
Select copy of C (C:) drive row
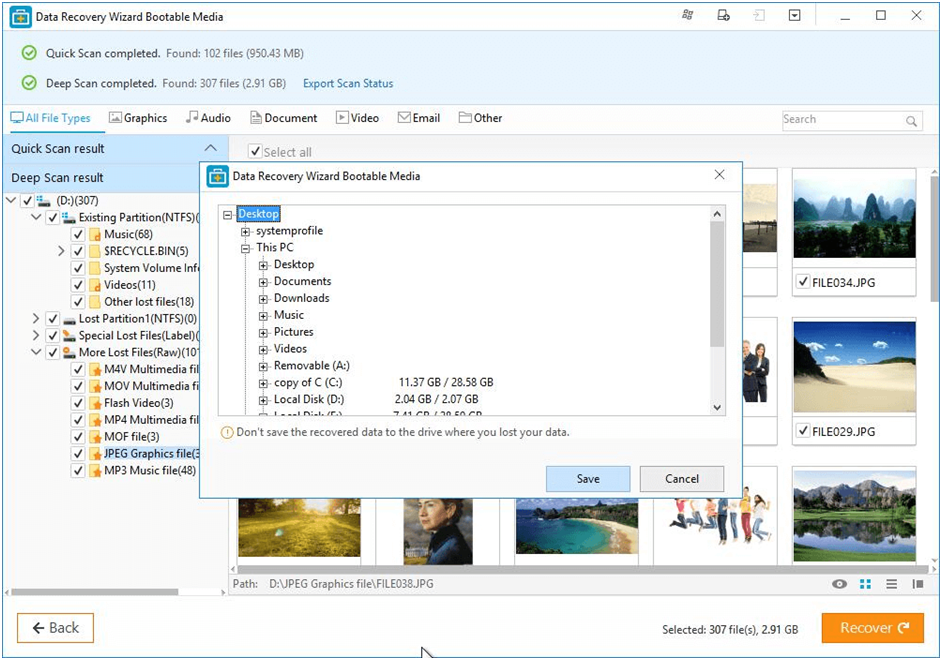click(x=383, y=383)
